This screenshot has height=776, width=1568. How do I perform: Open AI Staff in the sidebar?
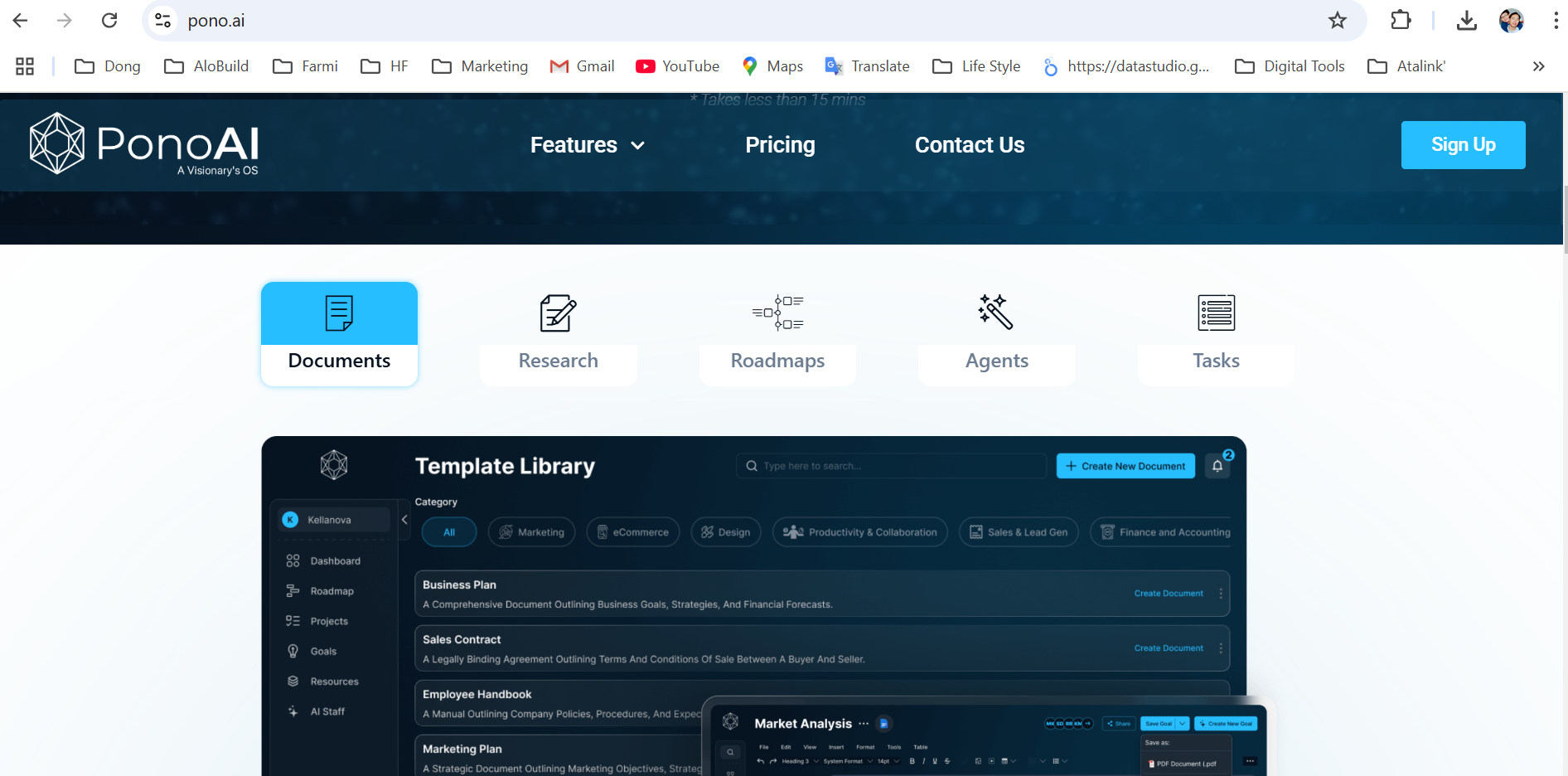tap(316, 711)
